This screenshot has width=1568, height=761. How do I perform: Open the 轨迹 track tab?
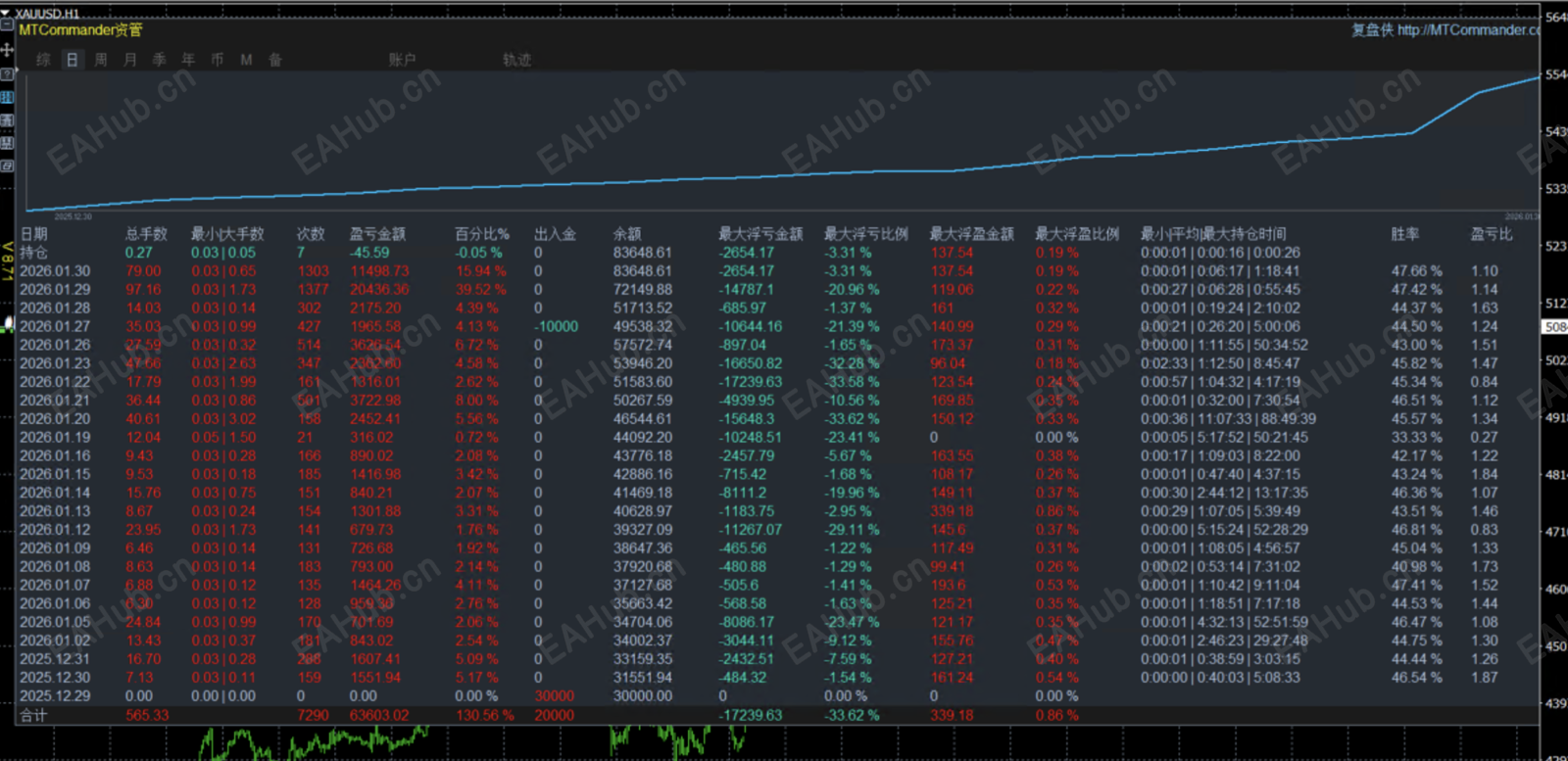[x=516, y=60]
